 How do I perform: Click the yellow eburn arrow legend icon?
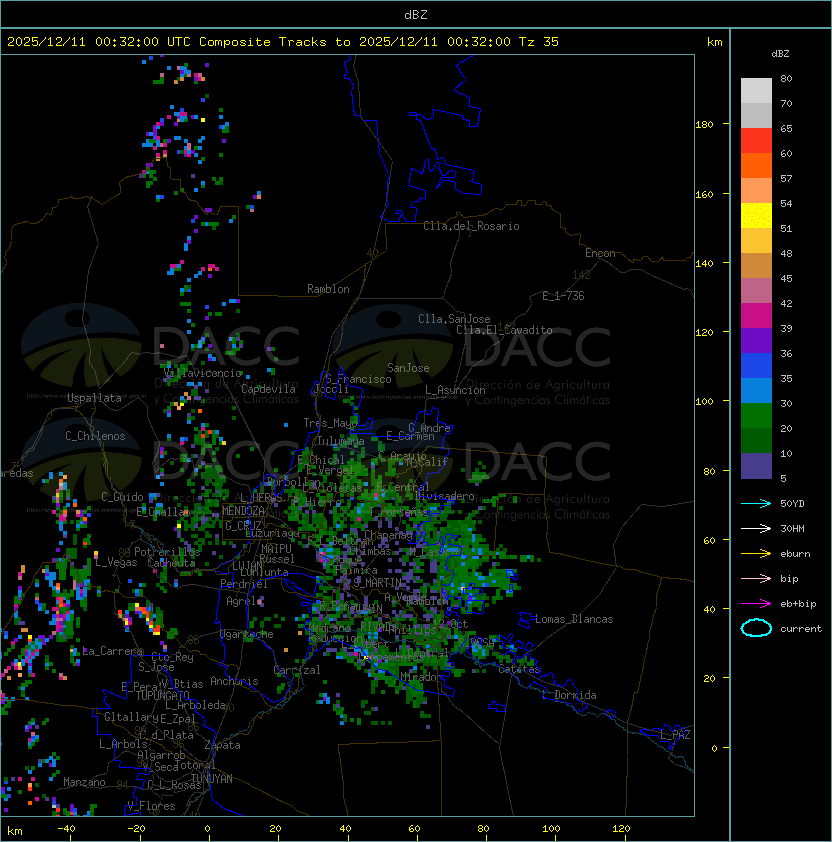[756, 553]
